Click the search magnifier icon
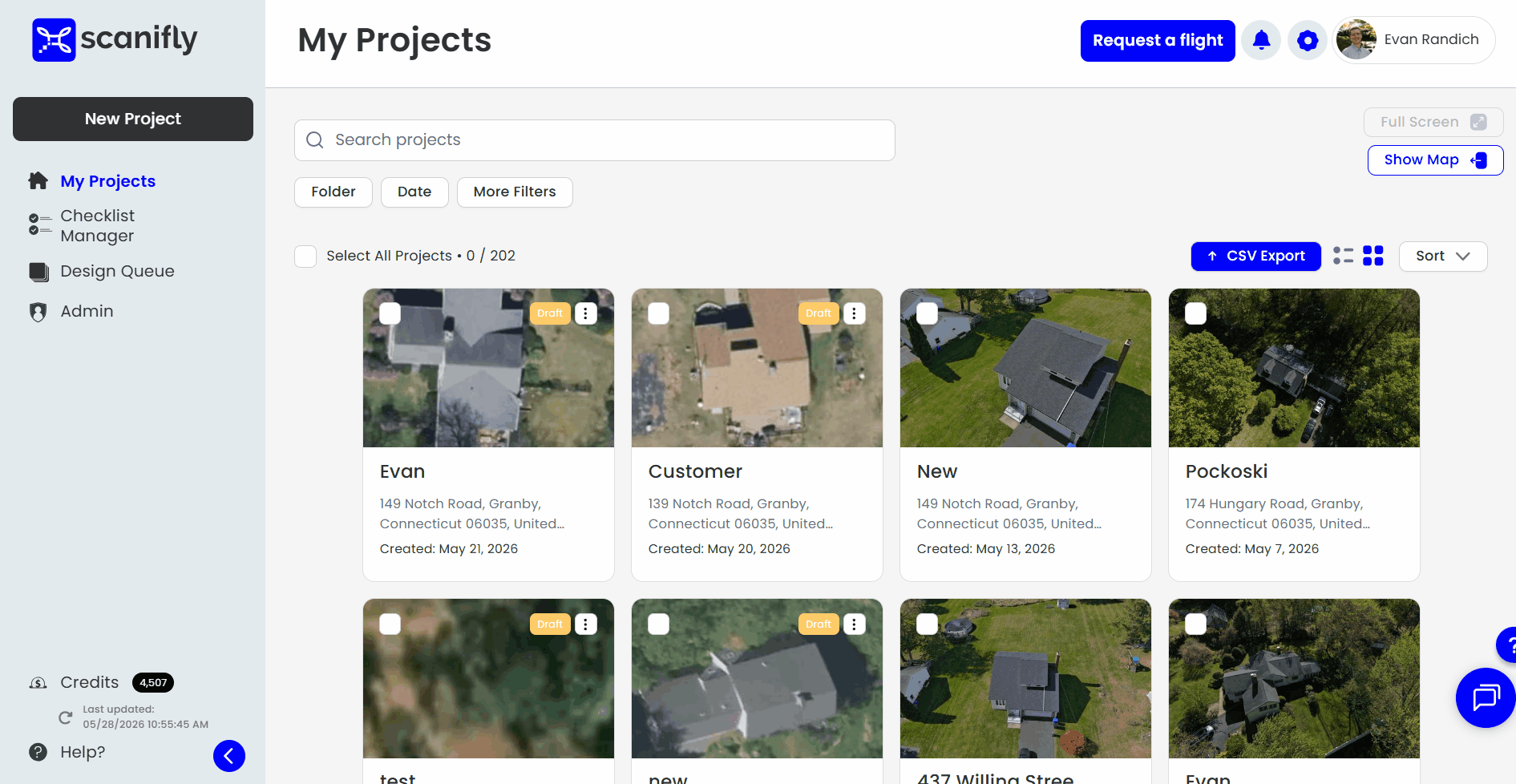Screen dimensions: 1516x784 tap(315, 140)
